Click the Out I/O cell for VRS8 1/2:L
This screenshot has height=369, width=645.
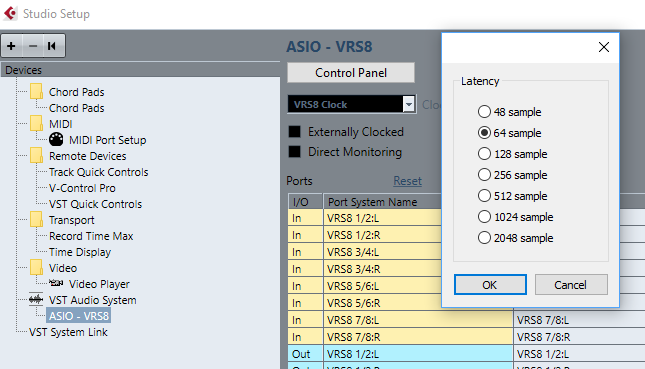(x=305, y=354)
